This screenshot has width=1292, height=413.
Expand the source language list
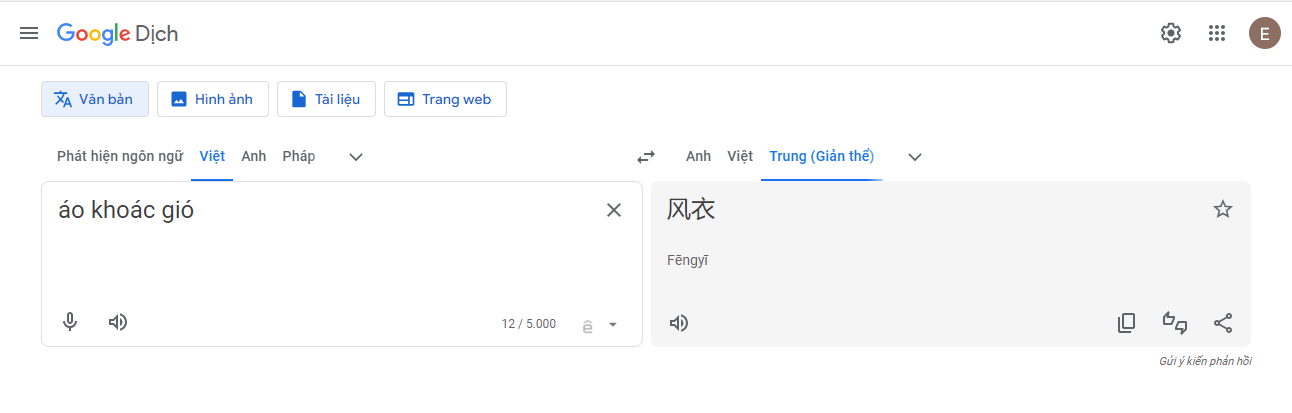[x=355, y=157]
